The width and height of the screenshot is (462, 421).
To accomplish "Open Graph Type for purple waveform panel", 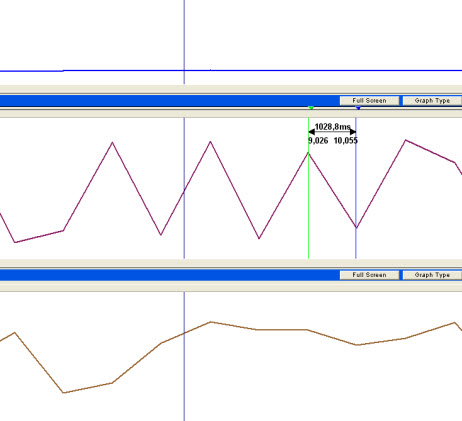I will 432,101.
